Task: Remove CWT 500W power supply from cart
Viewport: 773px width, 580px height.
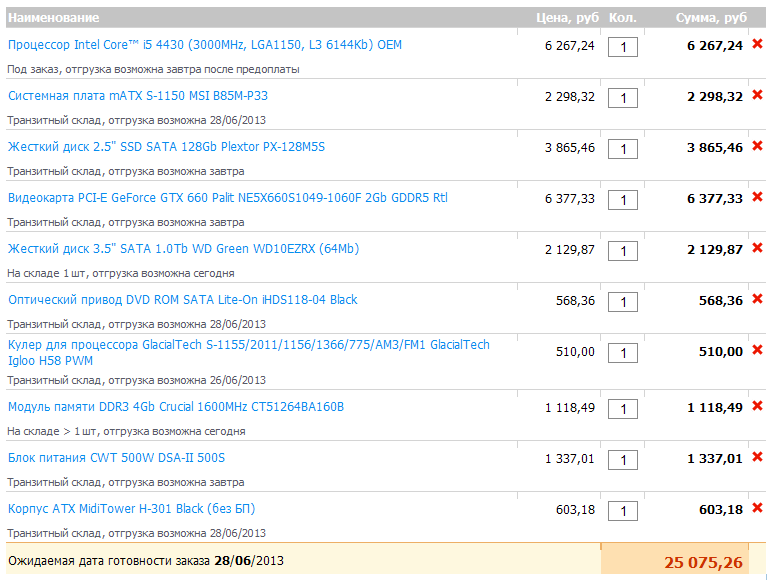Action: point(757,458)
